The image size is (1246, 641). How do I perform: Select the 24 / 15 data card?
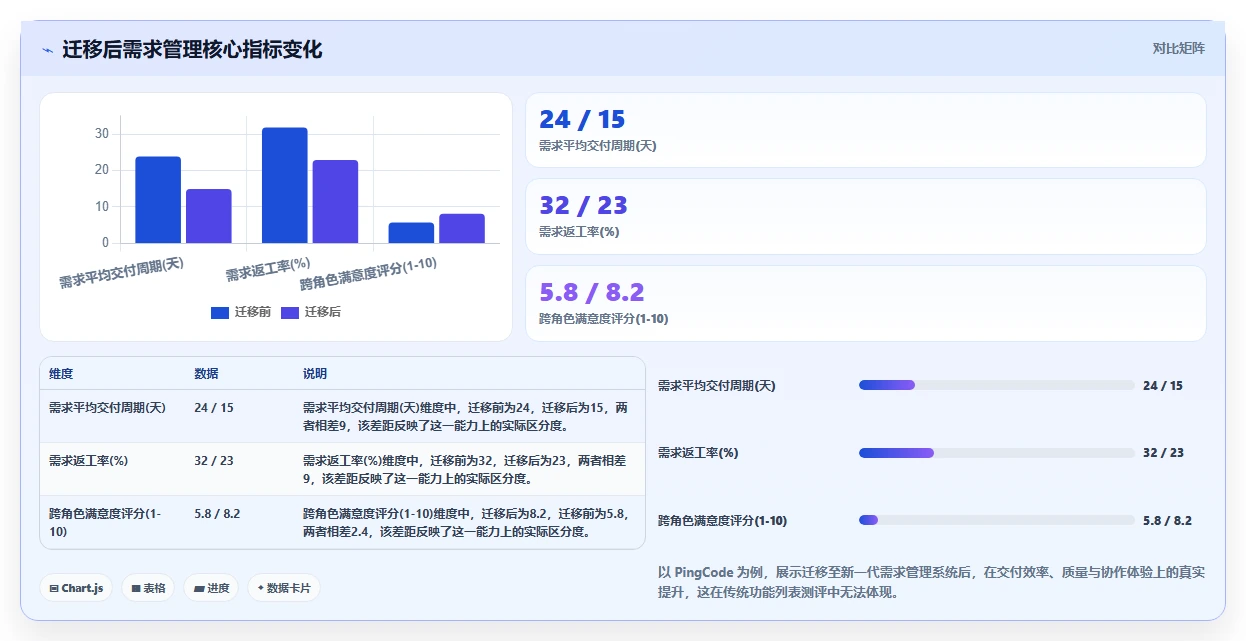click(x=865, y=130)
